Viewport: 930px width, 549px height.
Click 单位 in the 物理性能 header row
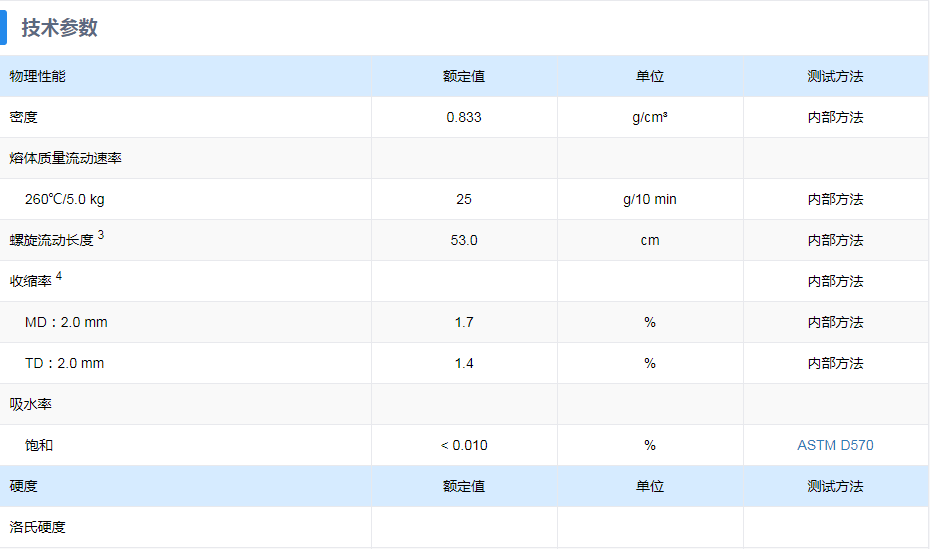[x=650, y=76]
